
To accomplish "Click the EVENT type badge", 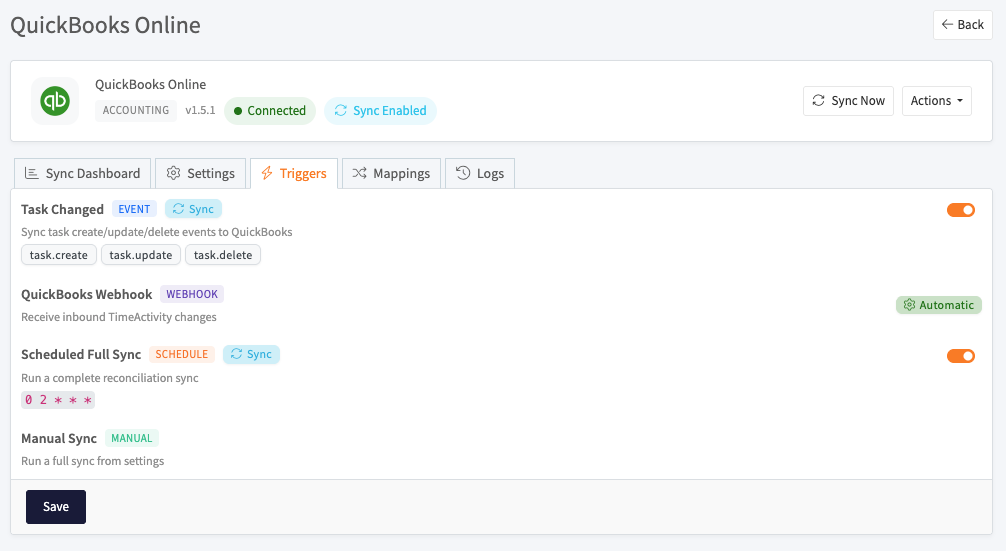I will pos(134,209).
